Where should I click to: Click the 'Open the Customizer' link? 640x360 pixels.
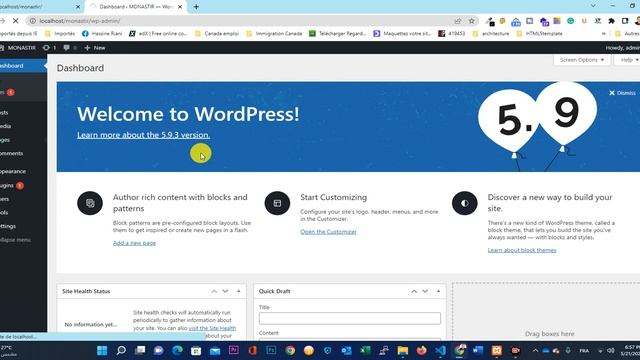tap(328, 231)
